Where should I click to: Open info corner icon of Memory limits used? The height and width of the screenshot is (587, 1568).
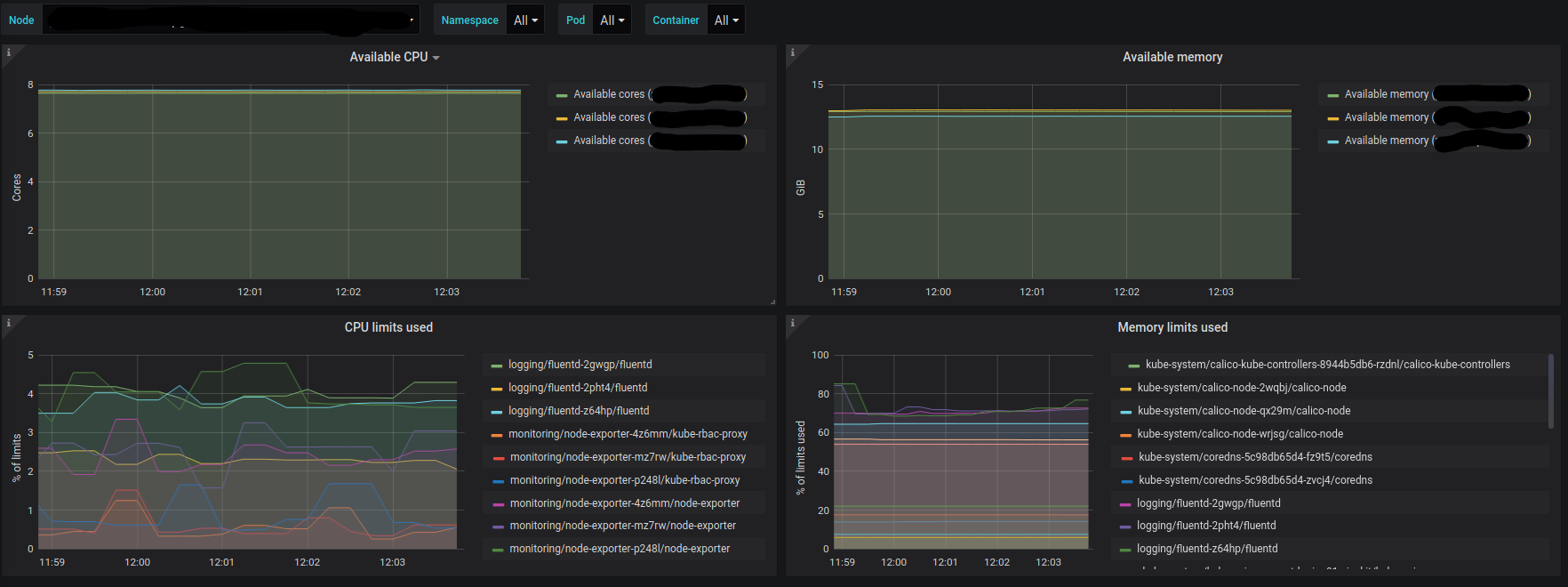click(x=793, y=323)
